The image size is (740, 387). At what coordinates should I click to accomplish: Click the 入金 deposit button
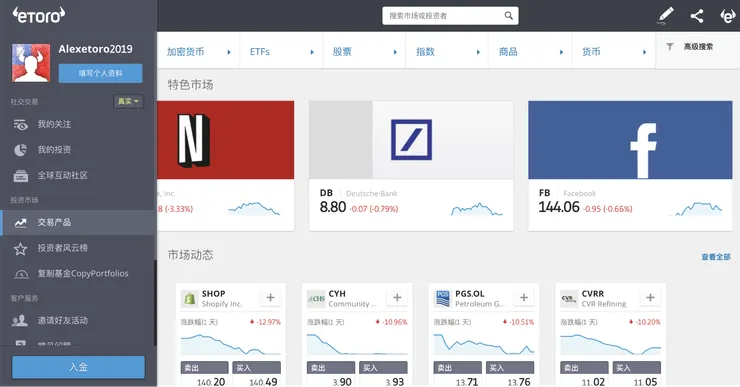(x=78, y=367)
